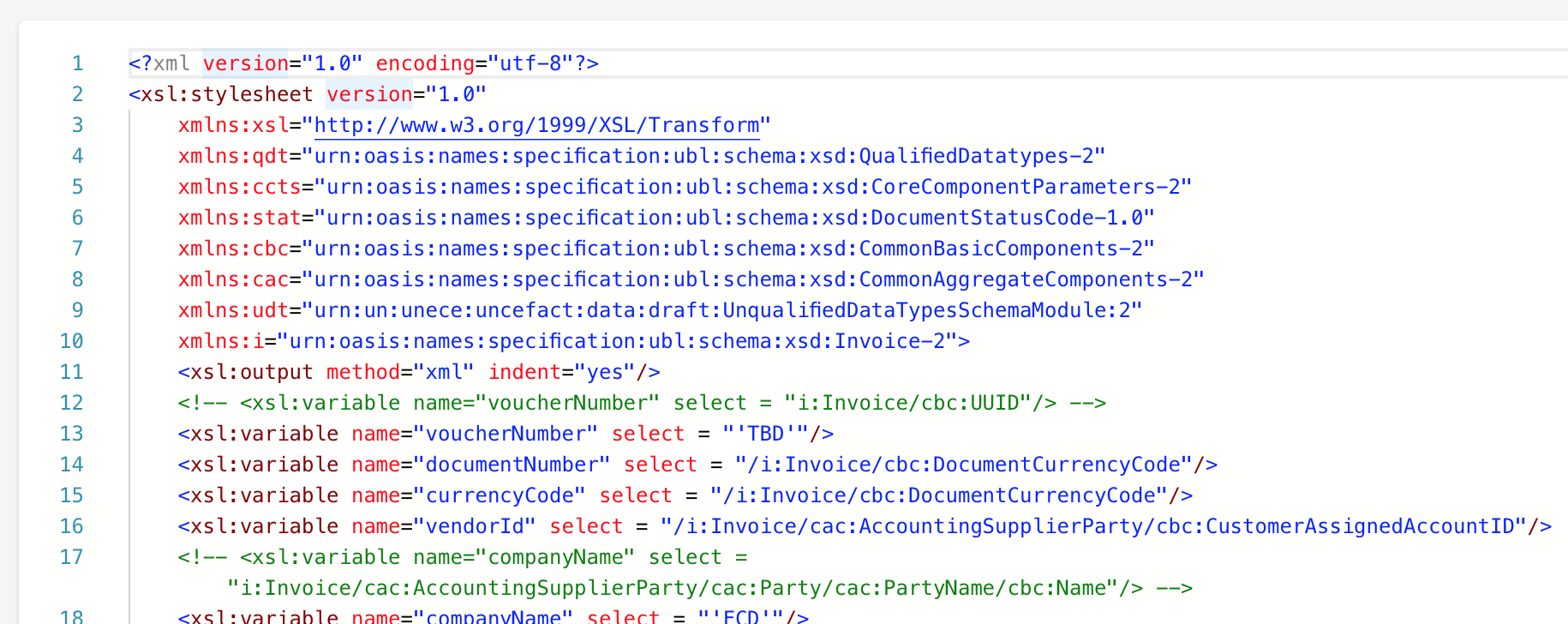Image resolution: width=1568 pixels, height=624 pixels.
Task: Click the encoding attribute on line 1
Action: pos(425,63)
